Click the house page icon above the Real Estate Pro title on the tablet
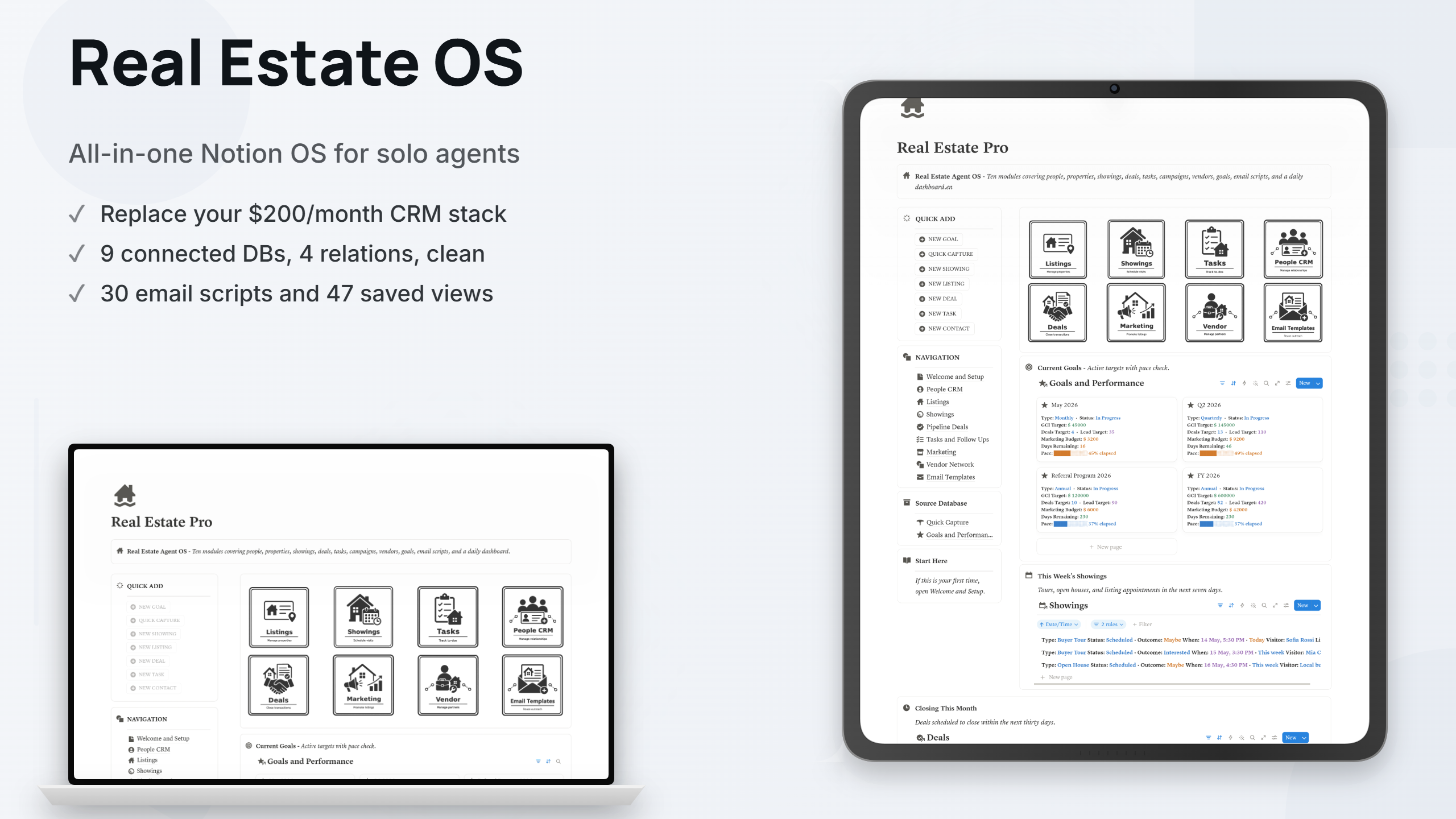Screen dimensions: 1456x819 912,107
